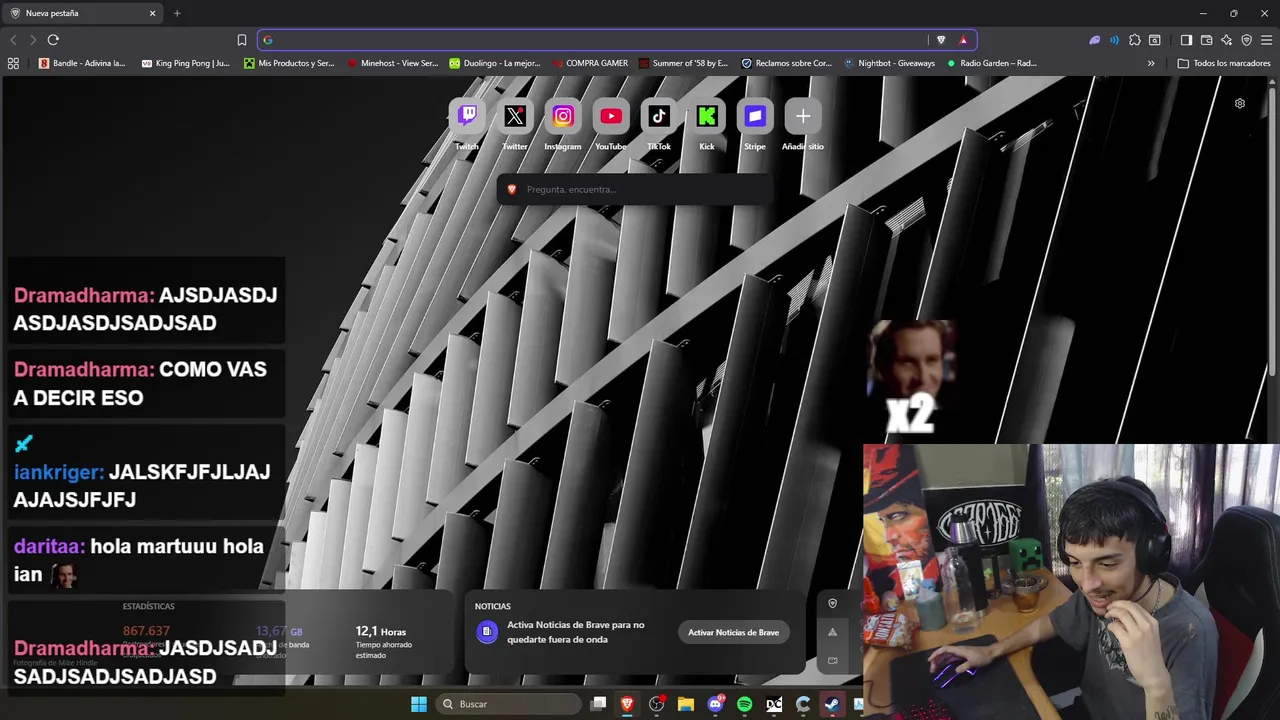Screen dimensions: 1280x720
Task: Reload the page with the refresh icon
Action: [53, 40]
